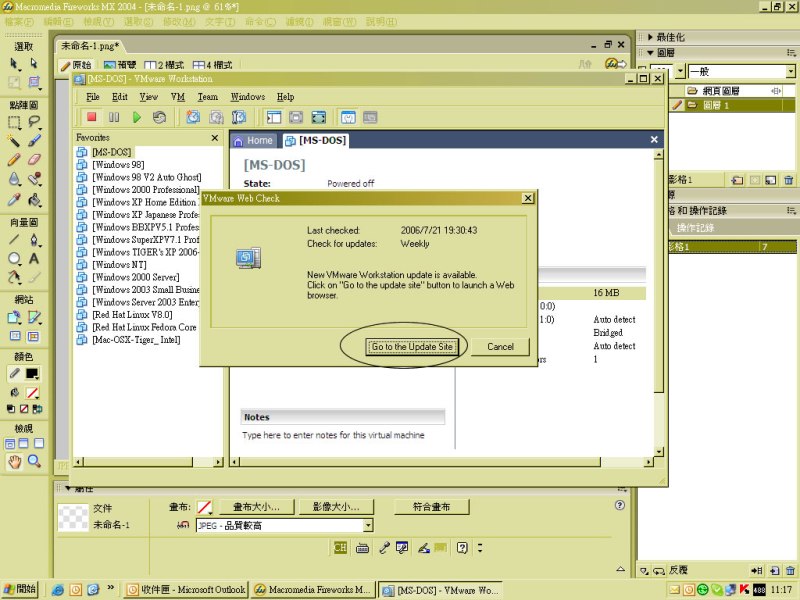This screenshot has width=800, height=600.
Task: Pick the Eraser tool
Action: (34, 160)
